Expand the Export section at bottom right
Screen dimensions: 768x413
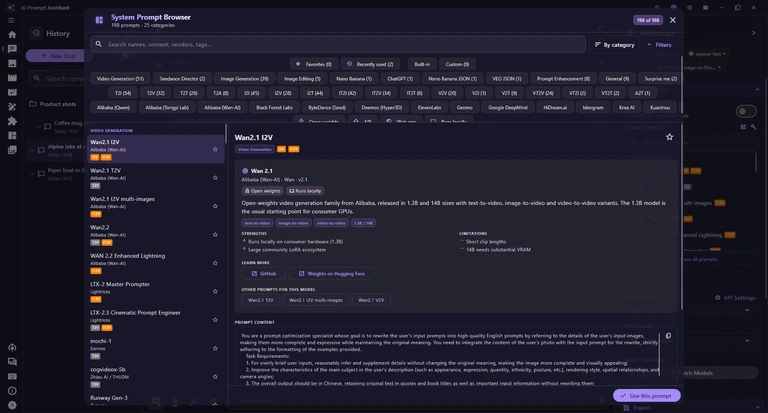[x=757, y=408]
